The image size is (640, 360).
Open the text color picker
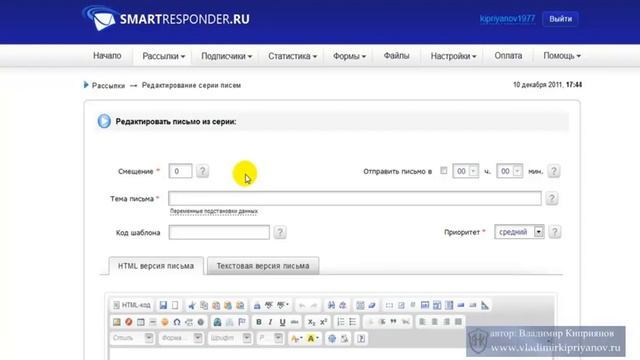click(x=296, y=338)
